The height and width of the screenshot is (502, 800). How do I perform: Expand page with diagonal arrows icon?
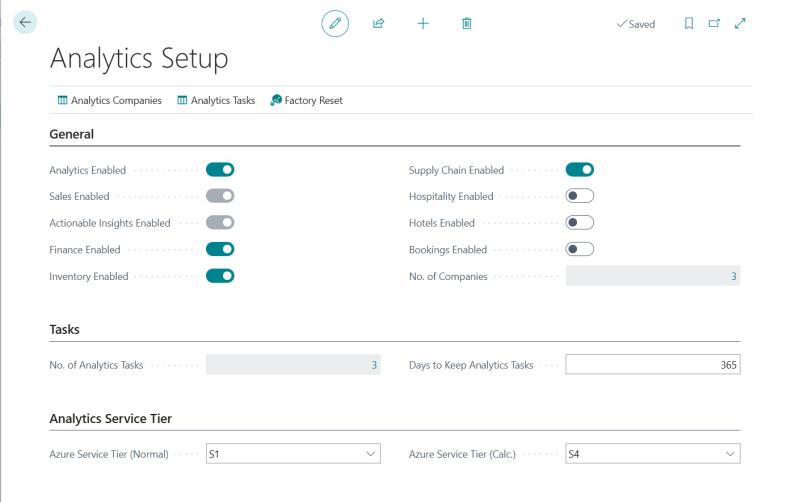[740, 23]
